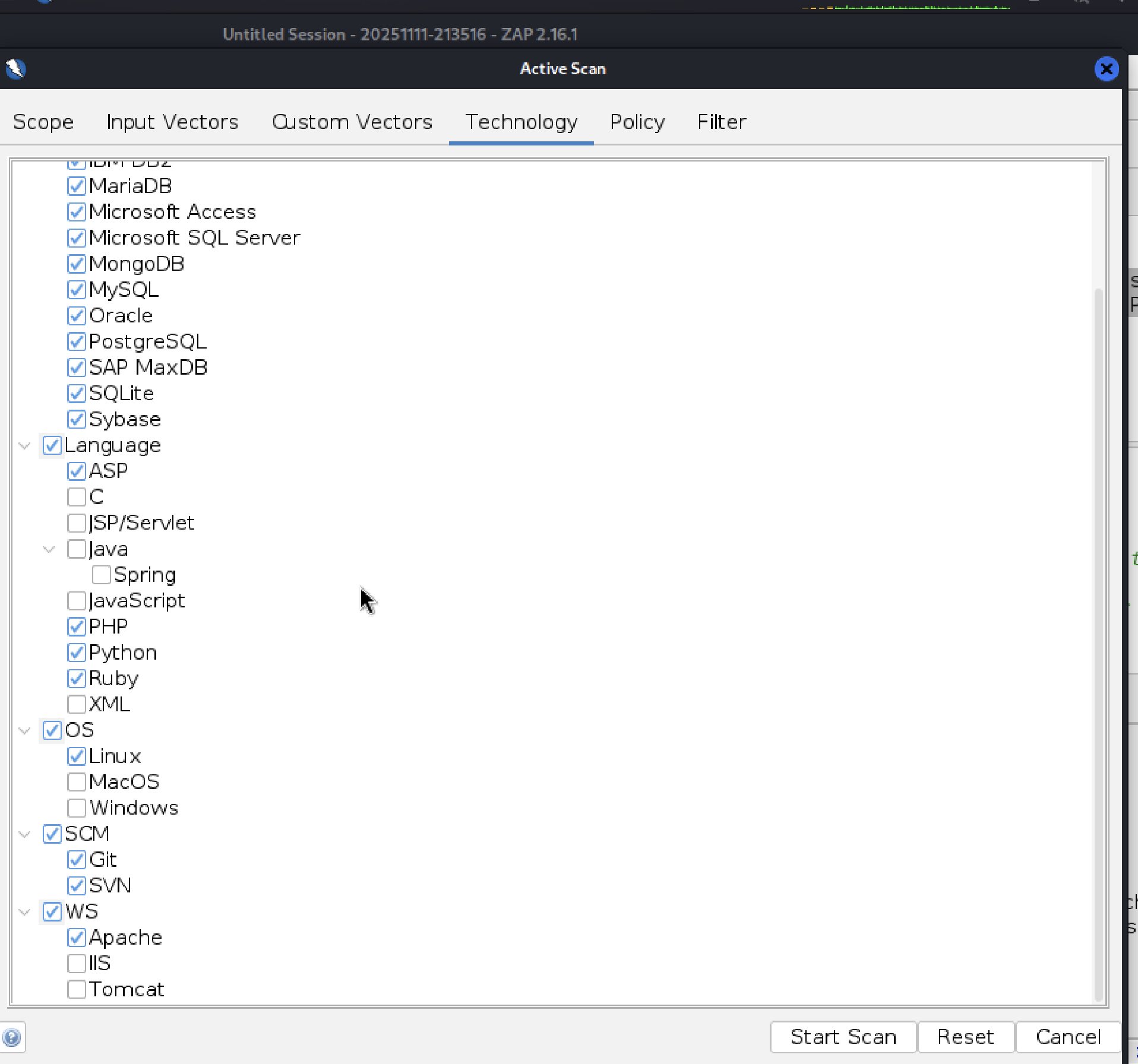Uncheck the SVN checkbox
Screen dimensions: 1138x1064
coord(77,886)
